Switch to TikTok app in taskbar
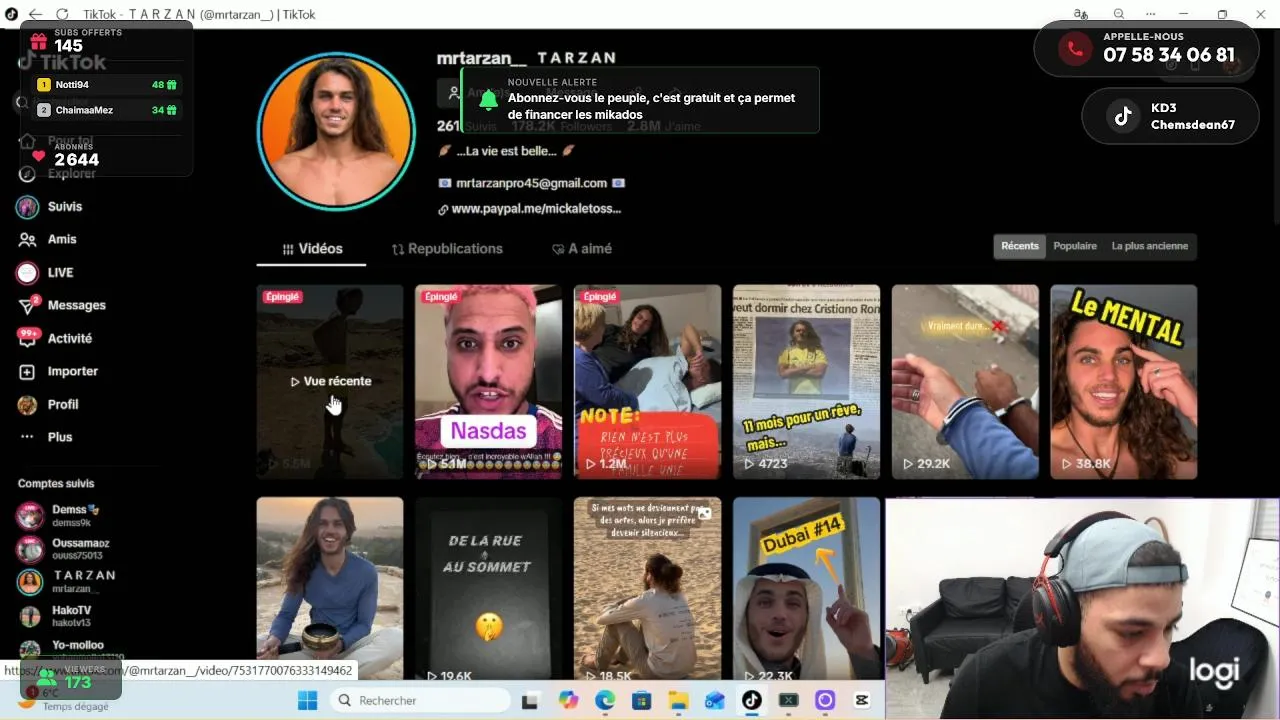1280x720 pixels. coord(751,700)
